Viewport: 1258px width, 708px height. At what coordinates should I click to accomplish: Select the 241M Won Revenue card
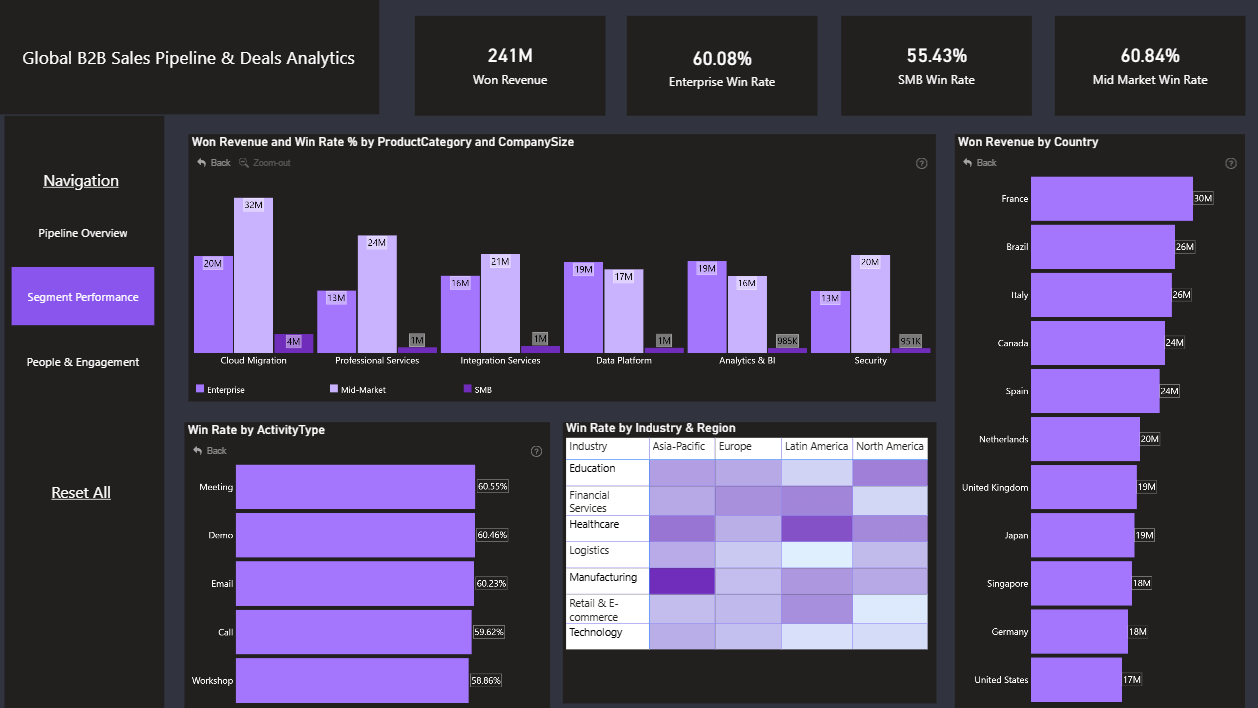click(x=510, y=66)
